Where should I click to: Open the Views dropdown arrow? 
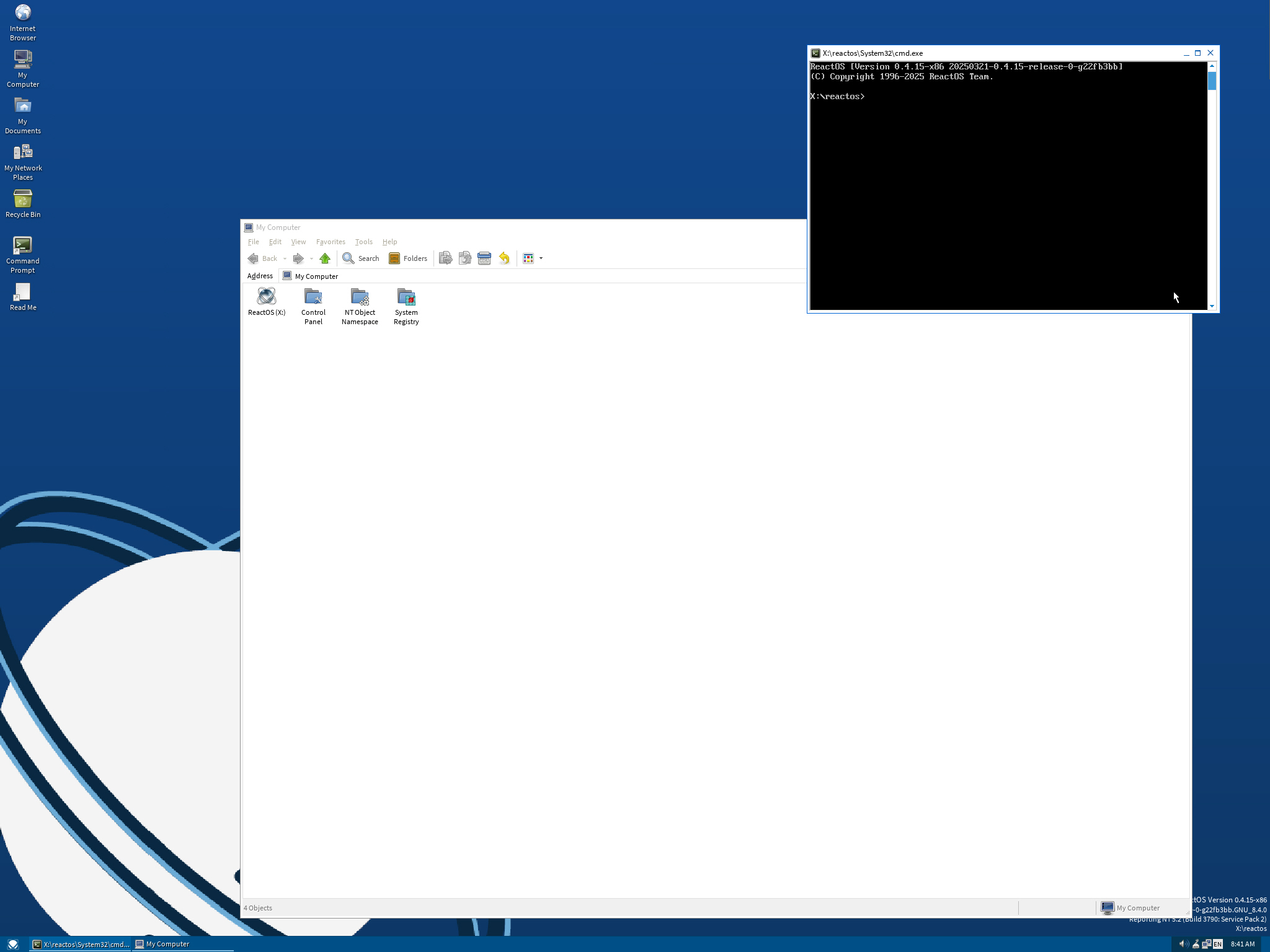pos(540,258)
